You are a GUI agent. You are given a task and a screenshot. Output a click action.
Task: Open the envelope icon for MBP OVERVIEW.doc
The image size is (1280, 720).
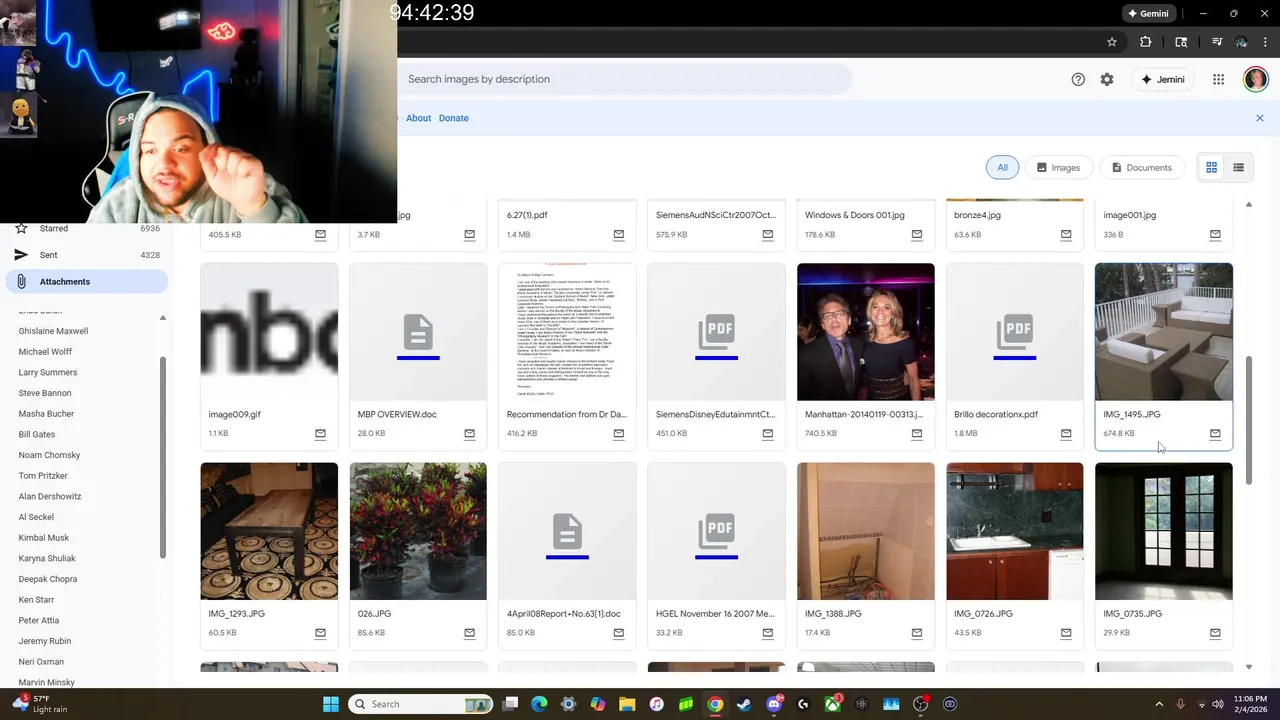pyautogui.click(x=469, y=433)
